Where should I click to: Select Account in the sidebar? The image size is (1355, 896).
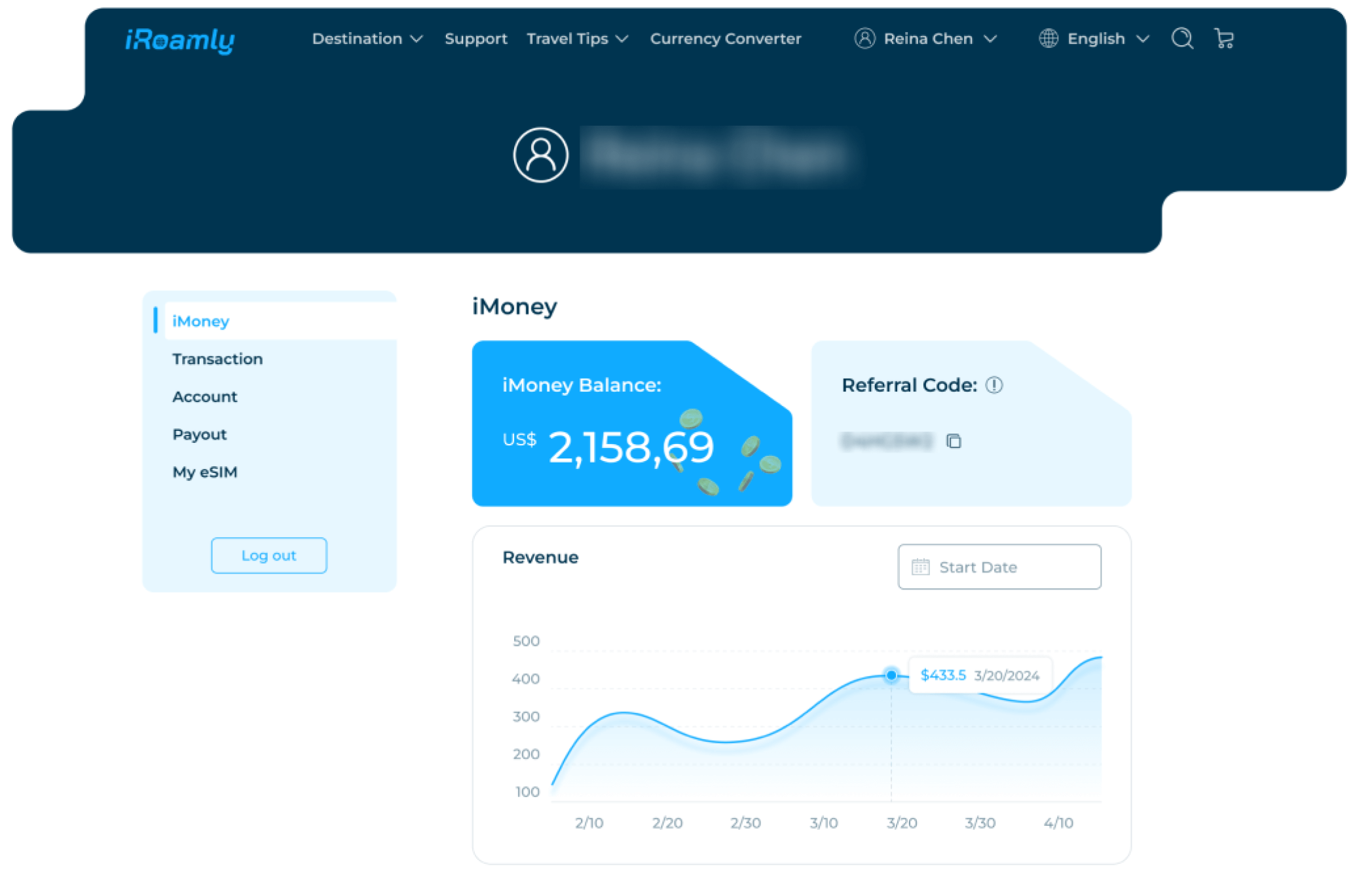tap(204, 397)
